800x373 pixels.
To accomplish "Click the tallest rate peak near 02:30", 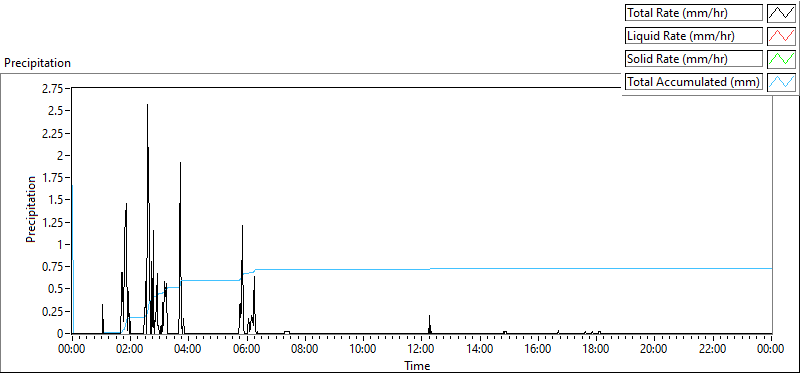I will click(x=147, y=106).
